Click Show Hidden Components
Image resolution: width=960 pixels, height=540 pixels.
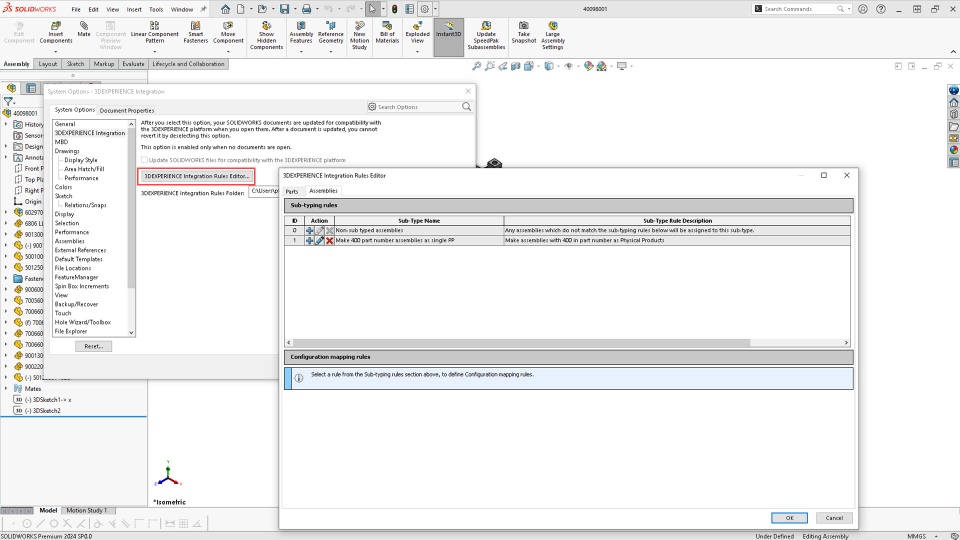coord(266,36)
